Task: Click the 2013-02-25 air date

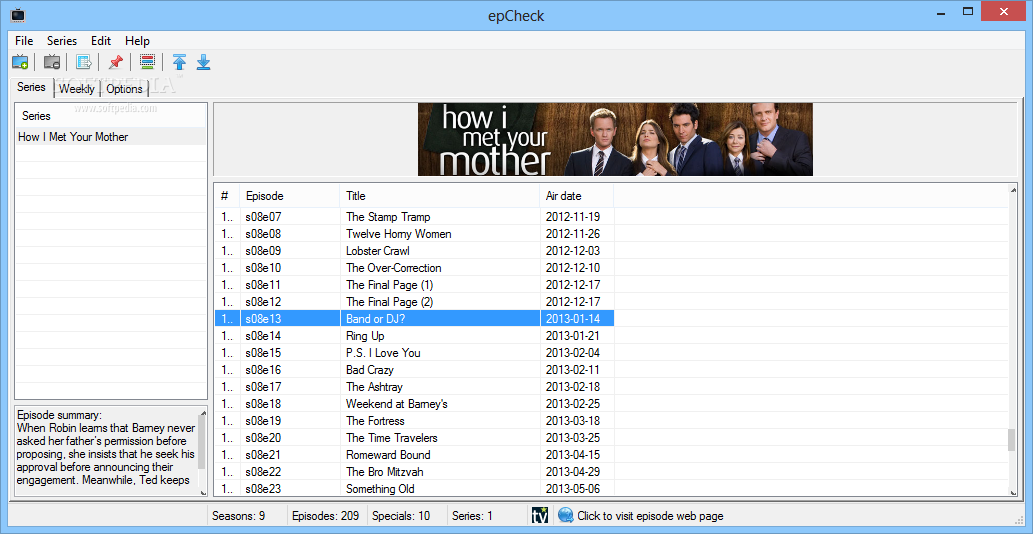Action: [572, 404]
